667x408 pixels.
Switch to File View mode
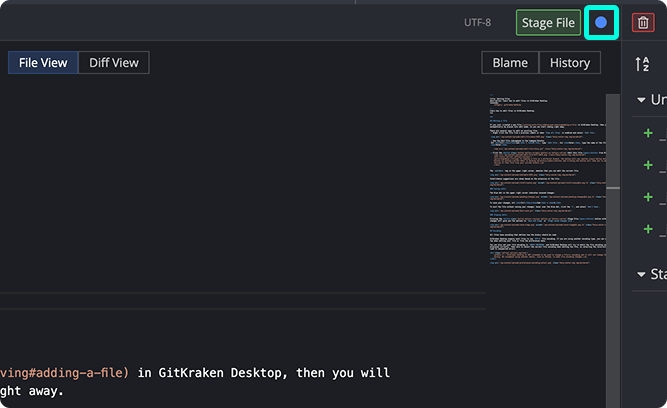[x=43, y=63]
